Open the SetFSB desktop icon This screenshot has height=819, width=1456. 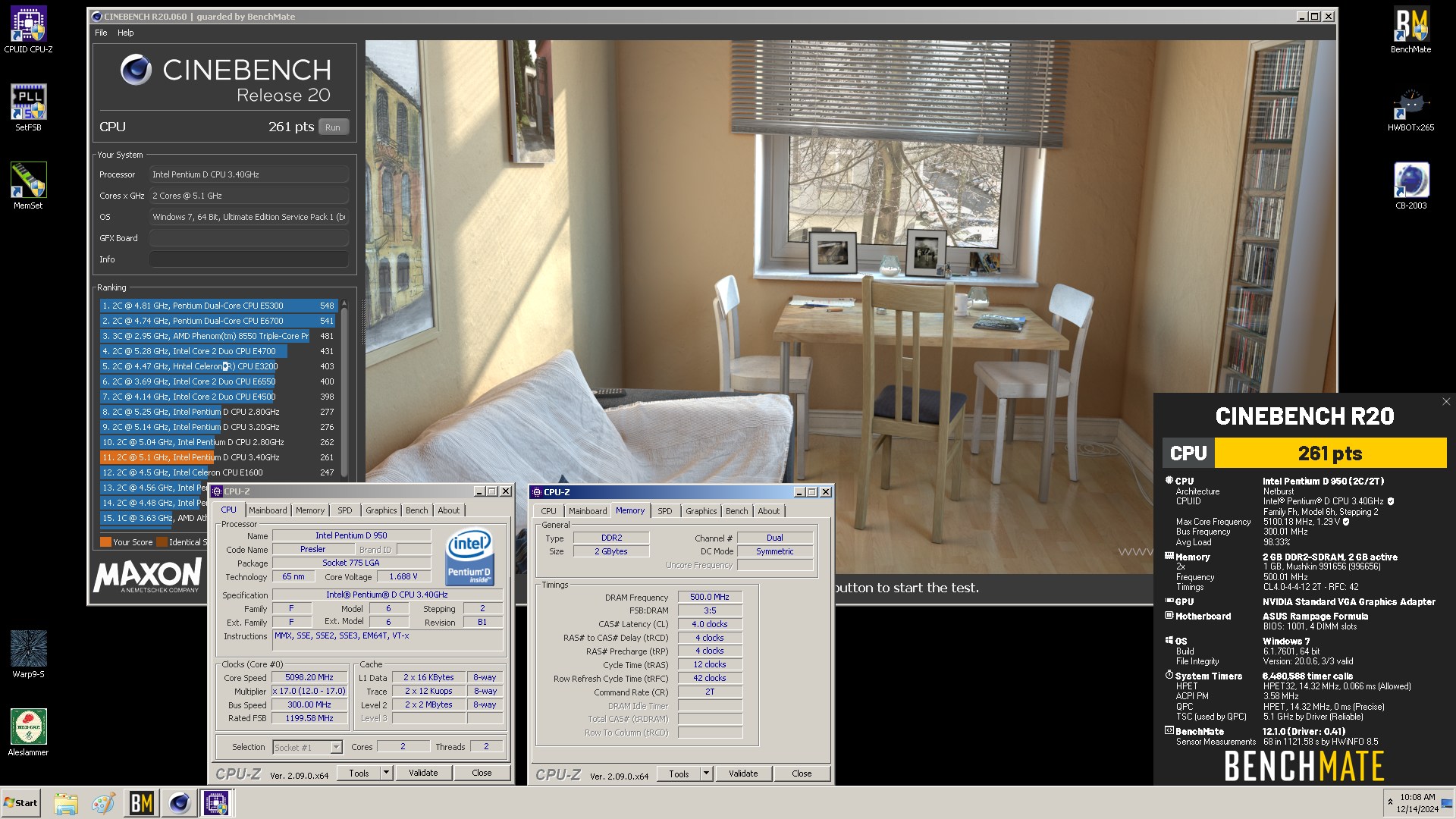click(x=28, y=108)
